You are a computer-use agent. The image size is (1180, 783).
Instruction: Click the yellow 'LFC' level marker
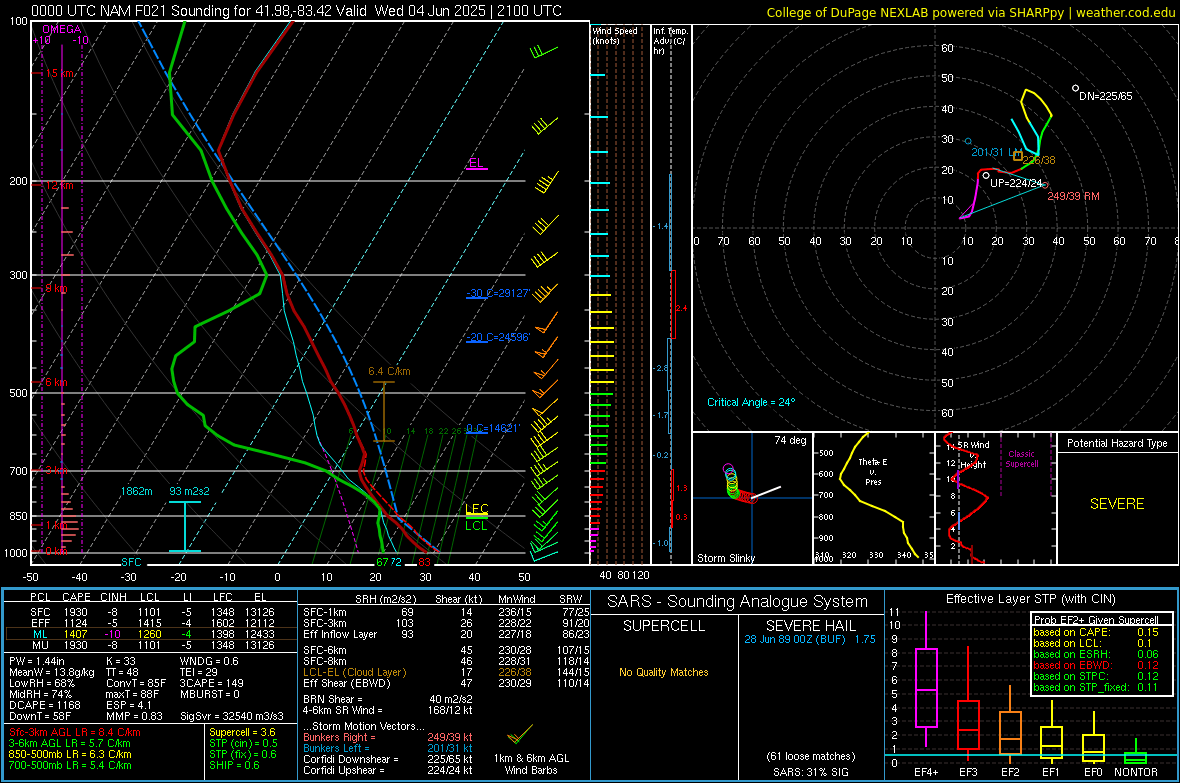(476, 510)
